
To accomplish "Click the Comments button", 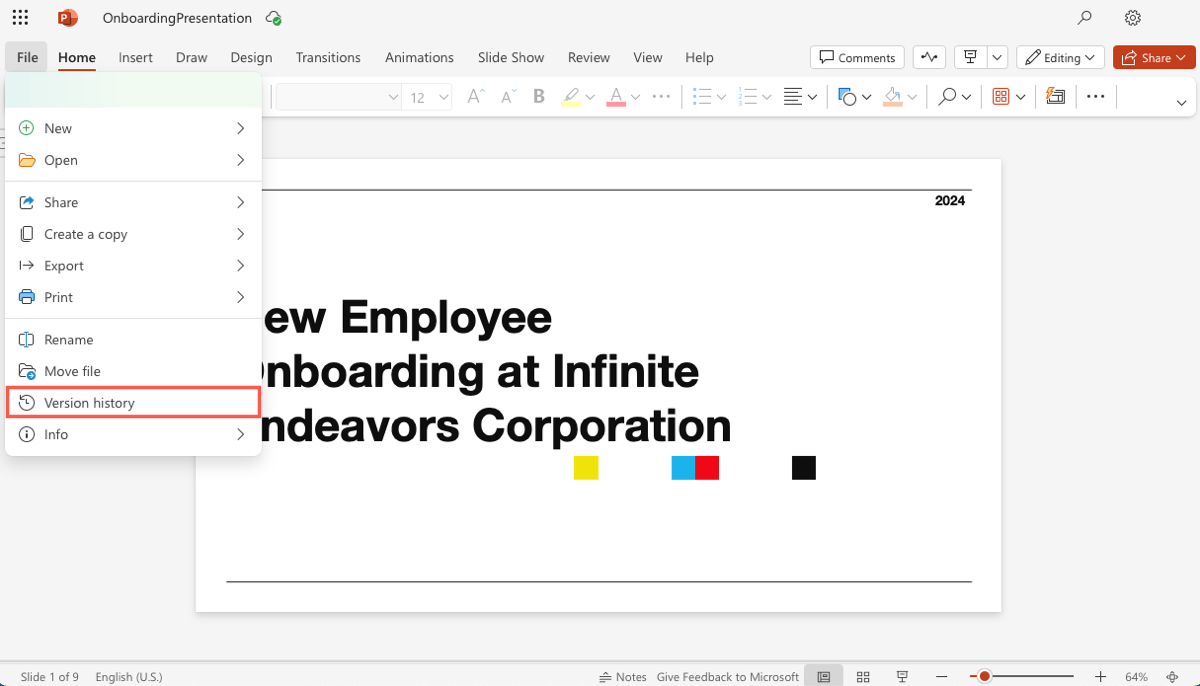I will click(x=857, y=57).
